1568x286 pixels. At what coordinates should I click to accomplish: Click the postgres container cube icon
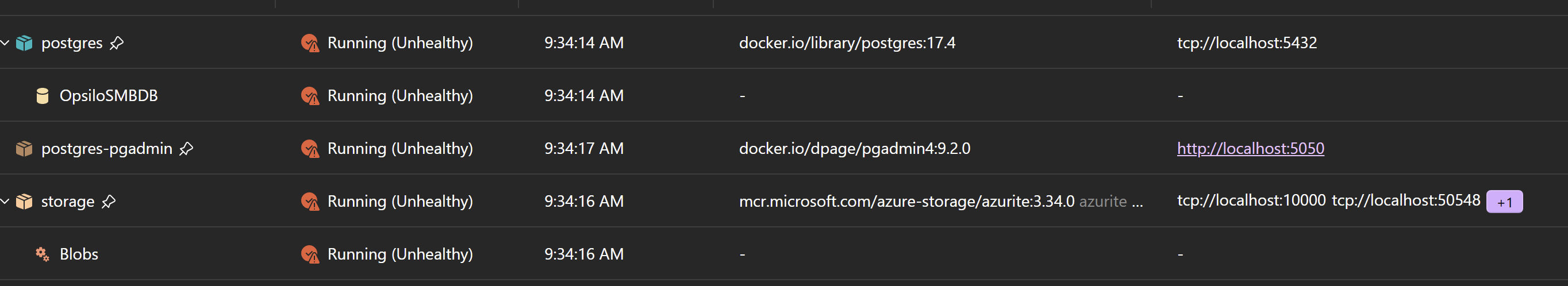click(x=24, y=43)
